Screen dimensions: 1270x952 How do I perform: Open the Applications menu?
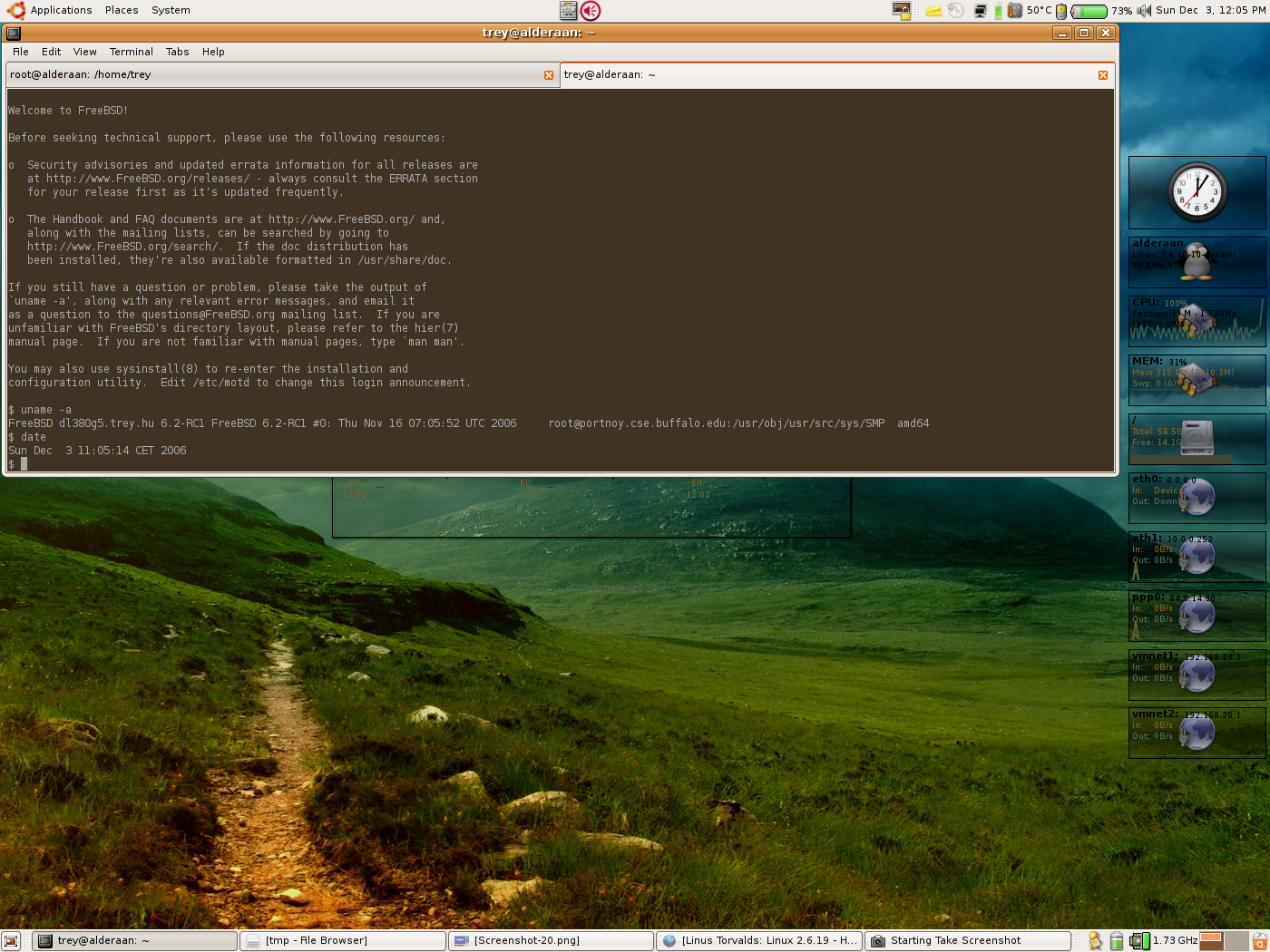tap(61, 10)
